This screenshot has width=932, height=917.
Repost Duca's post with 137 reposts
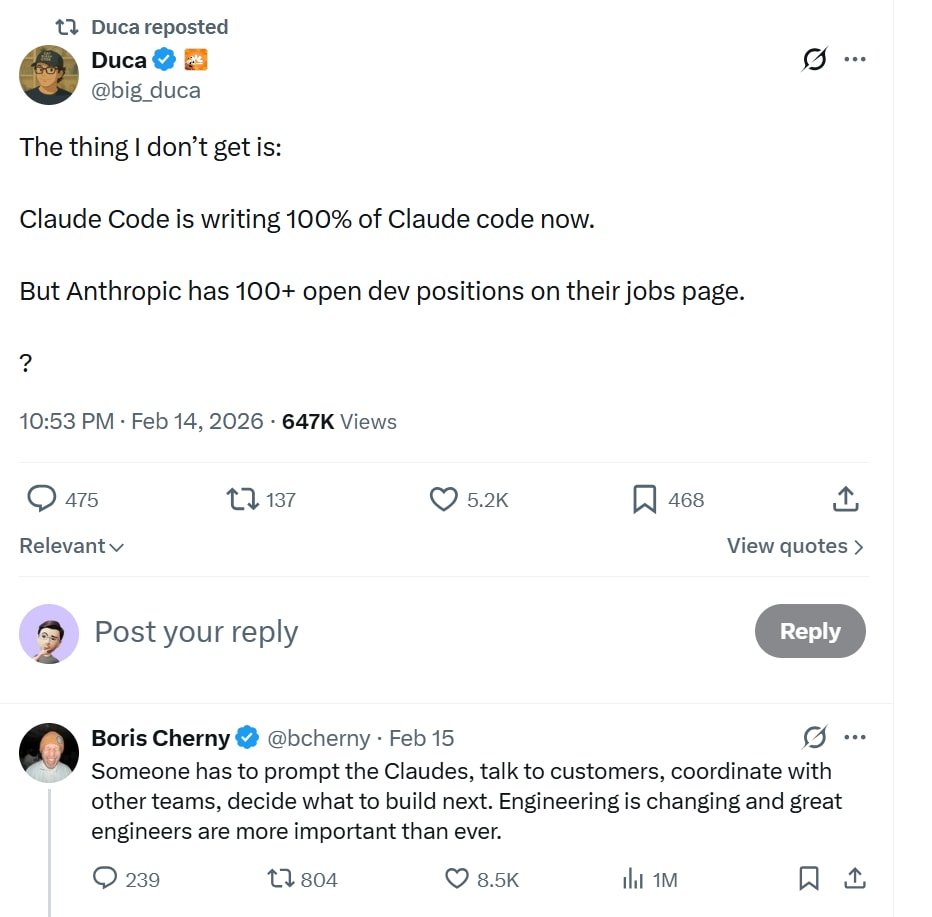coord(243,499)
